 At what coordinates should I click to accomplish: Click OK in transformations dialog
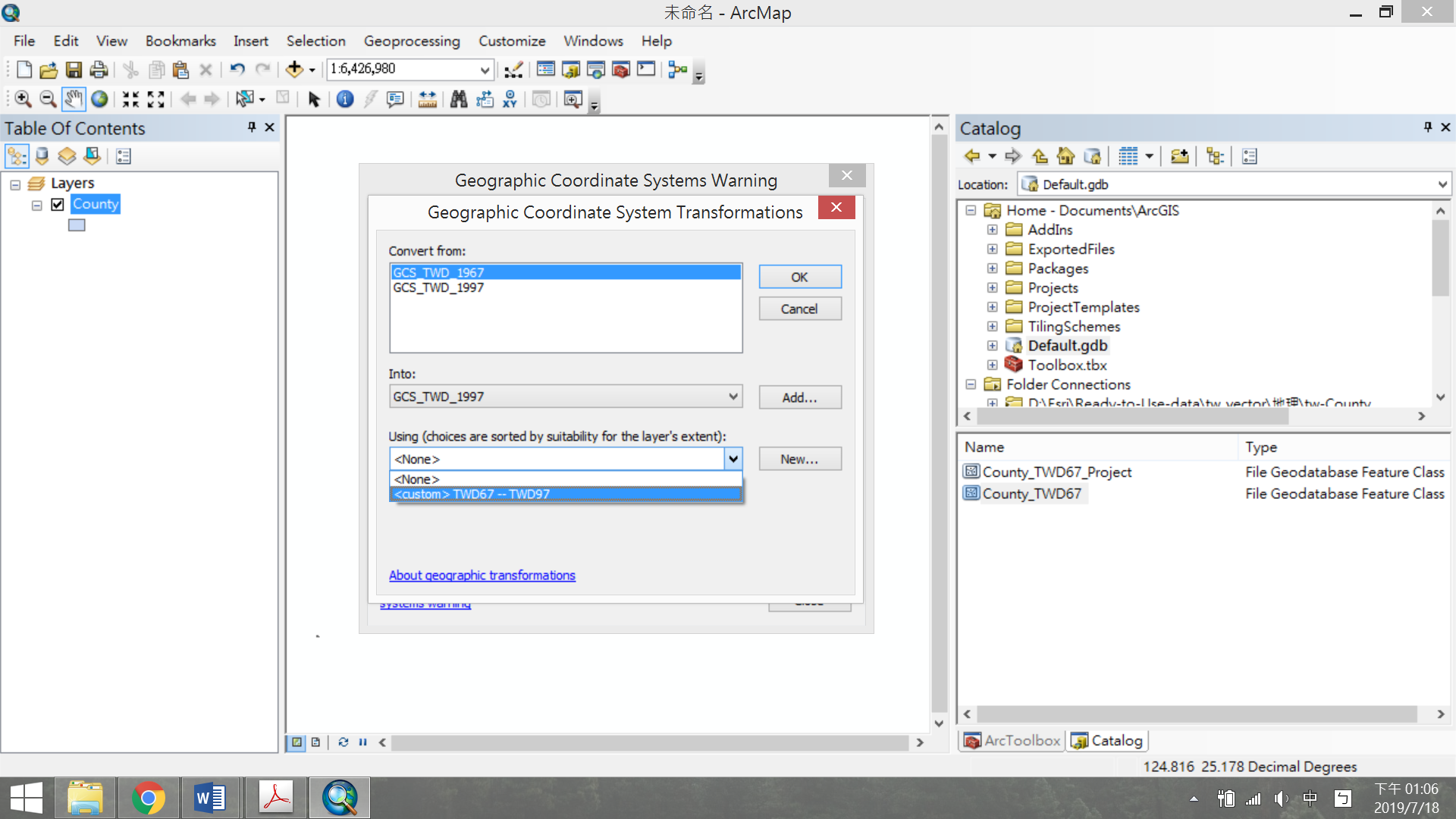(800, 277)
